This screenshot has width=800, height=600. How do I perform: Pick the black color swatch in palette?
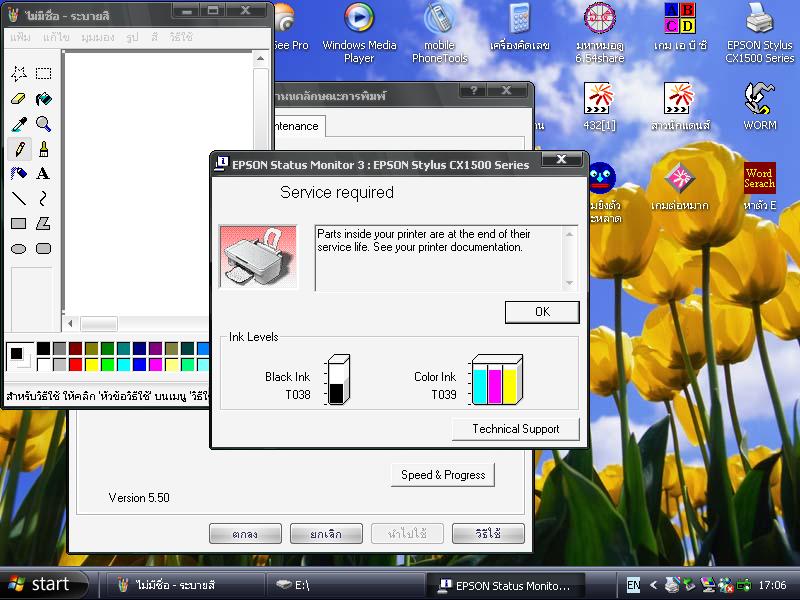43,348
